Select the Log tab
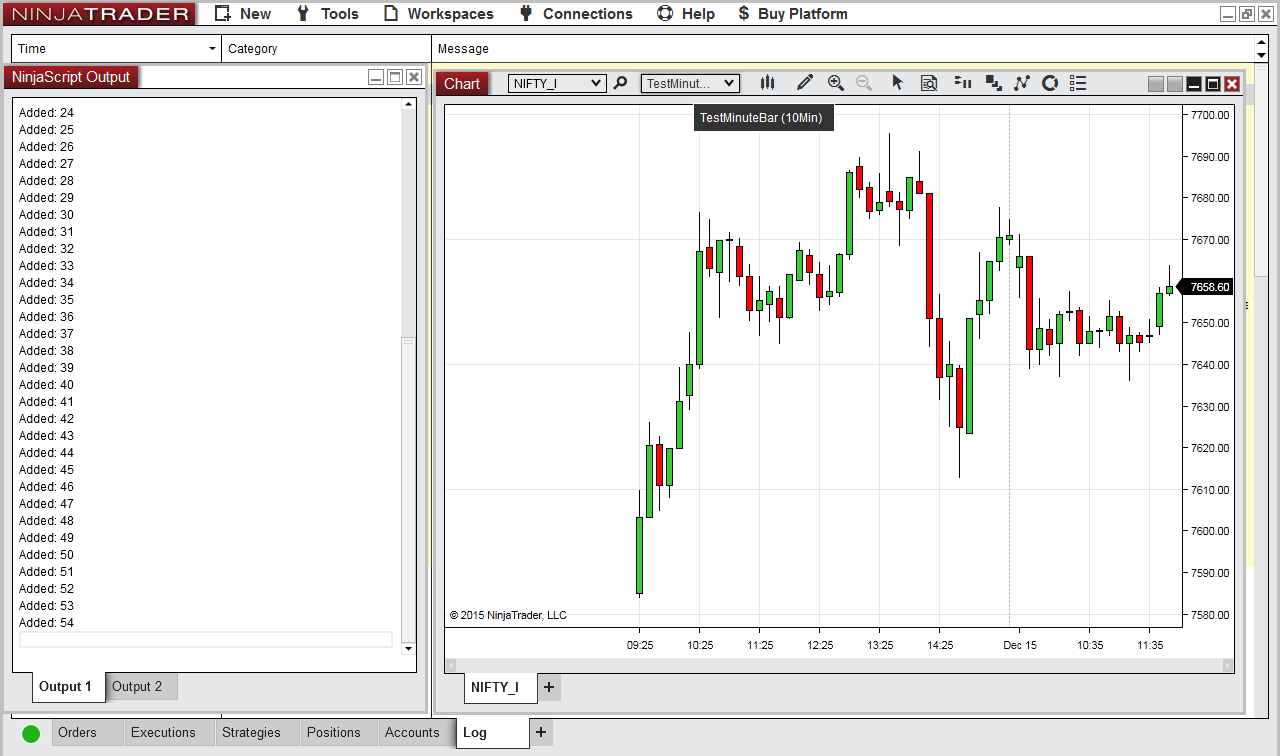 pyautogui.click(x=493, y=733)
